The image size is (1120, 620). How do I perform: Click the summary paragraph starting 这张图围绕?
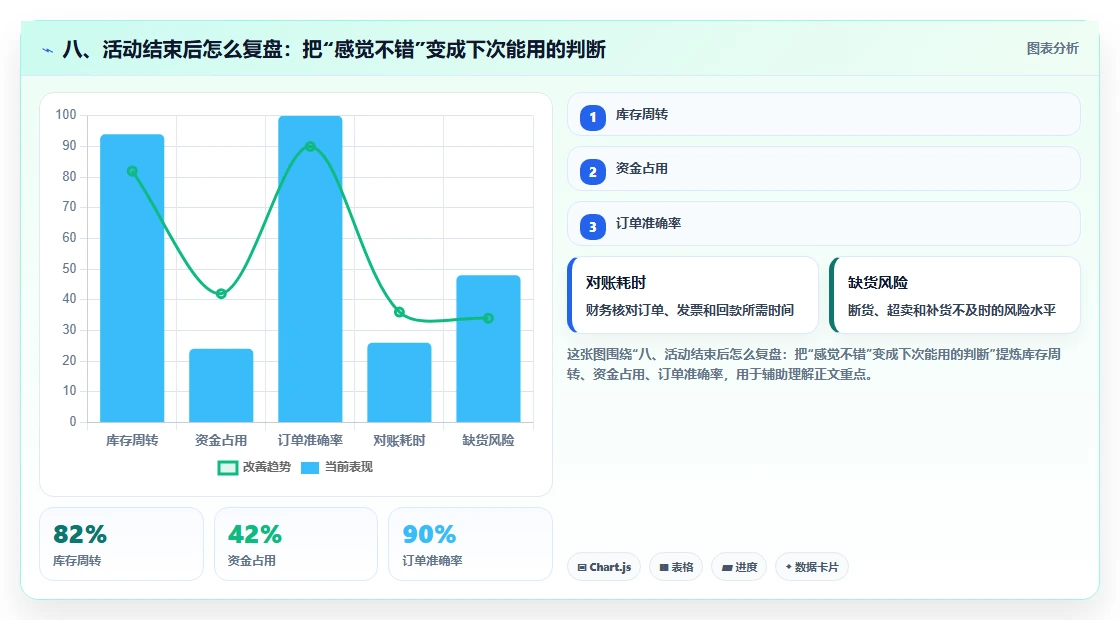pos(814,364)
